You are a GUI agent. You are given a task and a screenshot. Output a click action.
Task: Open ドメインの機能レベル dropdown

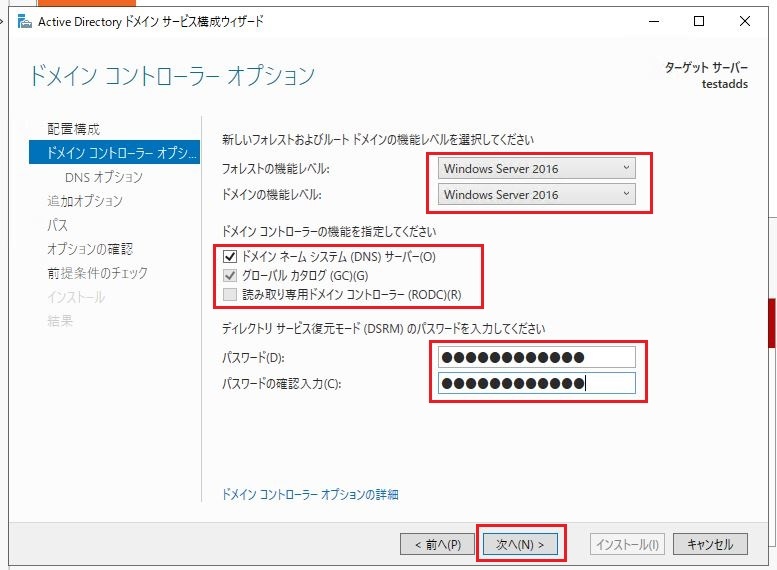(536, 194)
